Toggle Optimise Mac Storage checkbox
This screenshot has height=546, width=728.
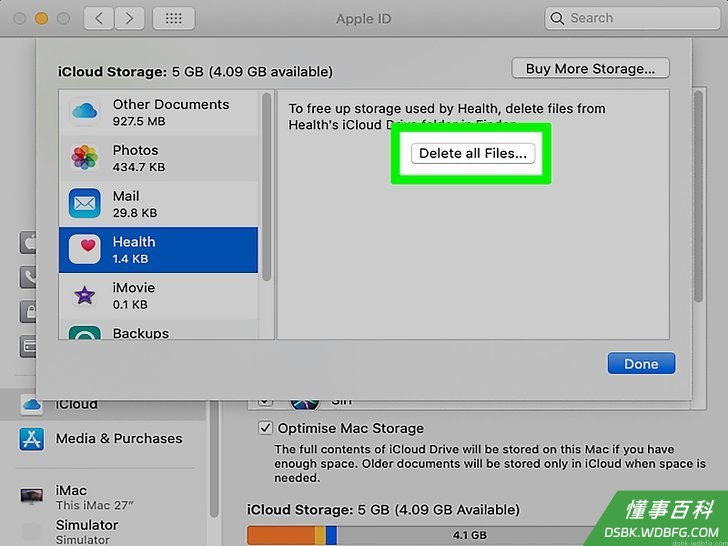click(265, 428)
